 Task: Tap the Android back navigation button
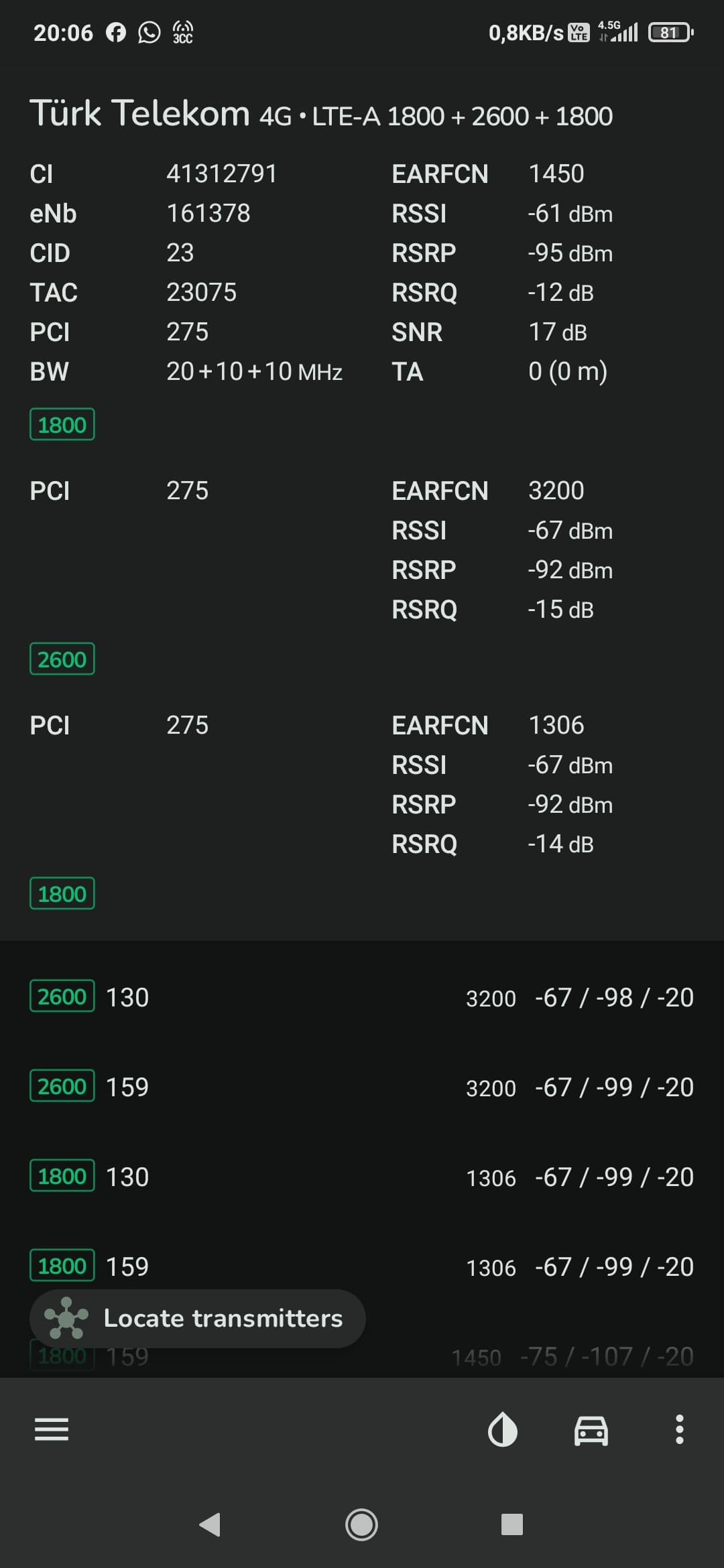(210, 1524)
